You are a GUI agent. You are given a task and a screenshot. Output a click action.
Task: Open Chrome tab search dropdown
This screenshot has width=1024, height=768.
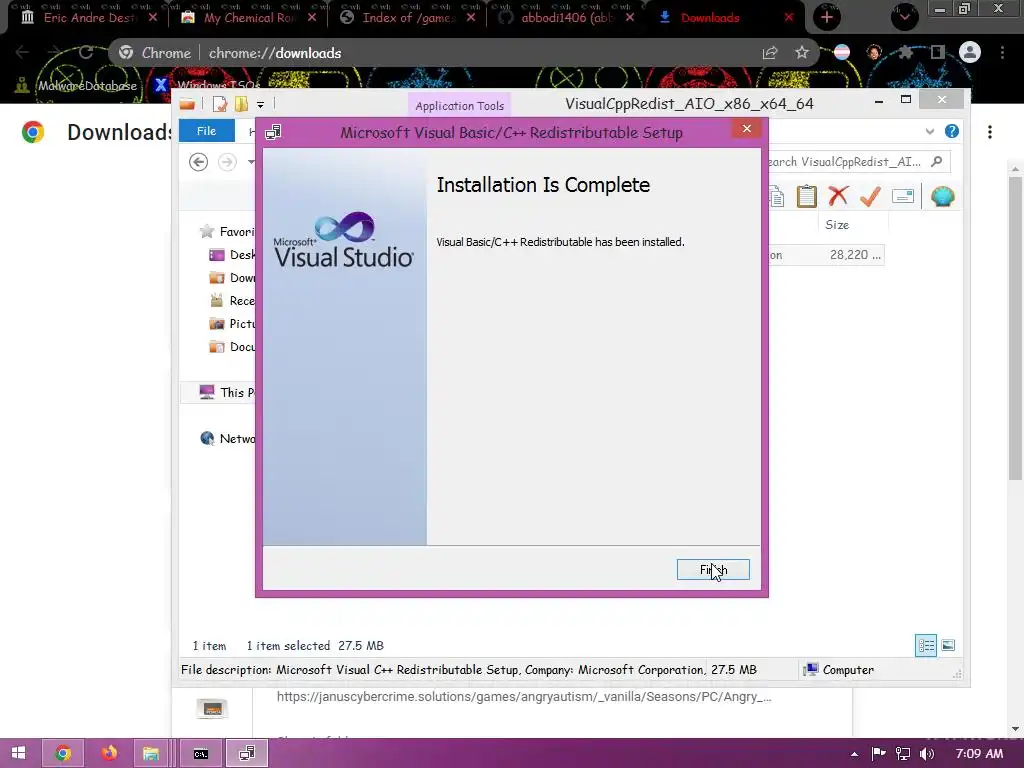coord(904,17)
